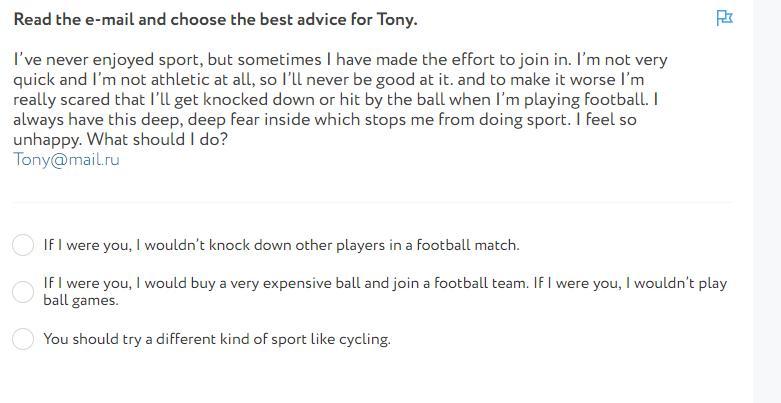The image size is (781, 403).
Task: Click "ball games." on the middle option's second line
Action: (x=81, y=300)
